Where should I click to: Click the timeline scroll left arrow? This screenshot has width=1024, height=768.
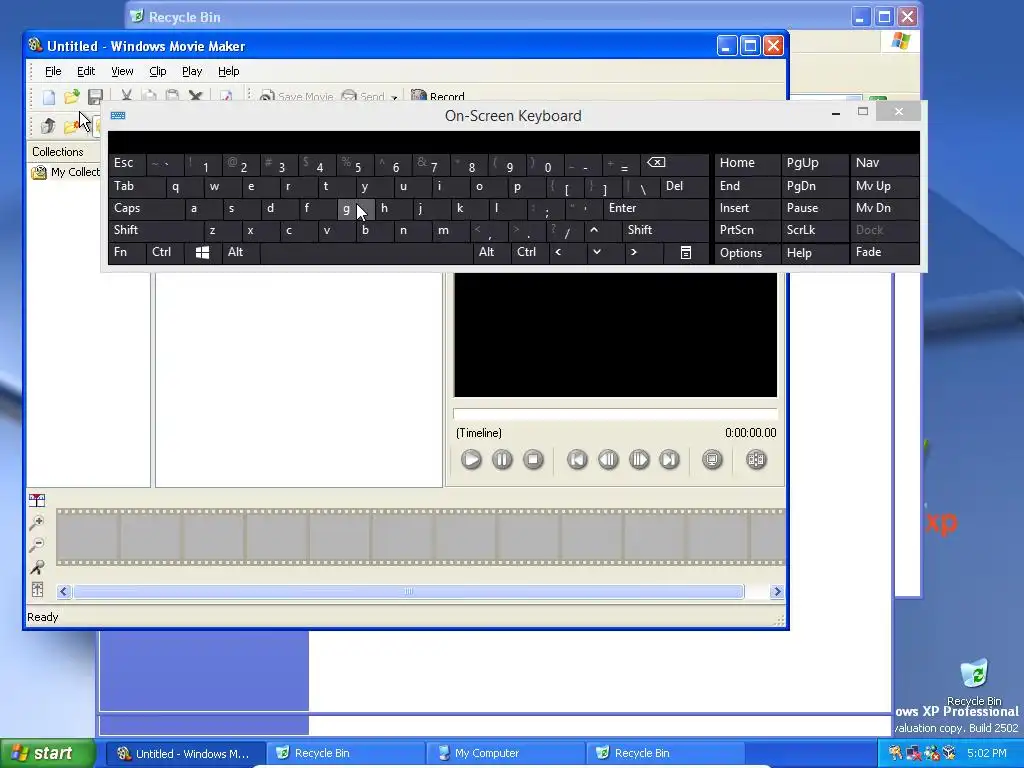point(63,592)
